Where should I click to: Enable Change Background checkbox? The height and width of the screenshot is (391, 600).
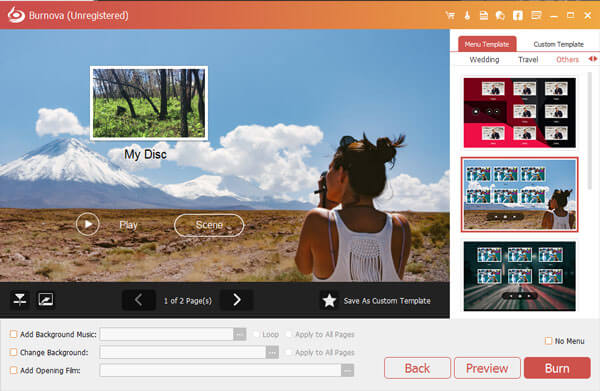(x=13, y=352)
